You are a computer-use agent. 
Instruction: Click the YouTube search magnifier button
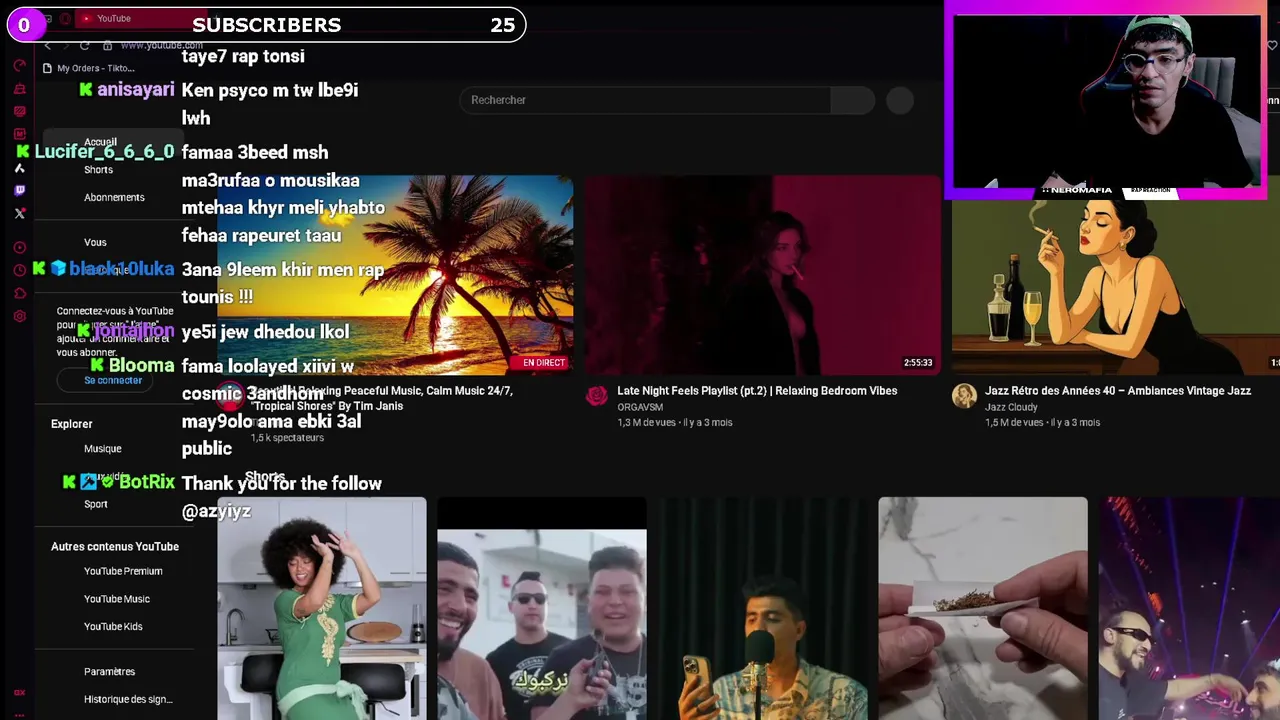coord(853,100)
